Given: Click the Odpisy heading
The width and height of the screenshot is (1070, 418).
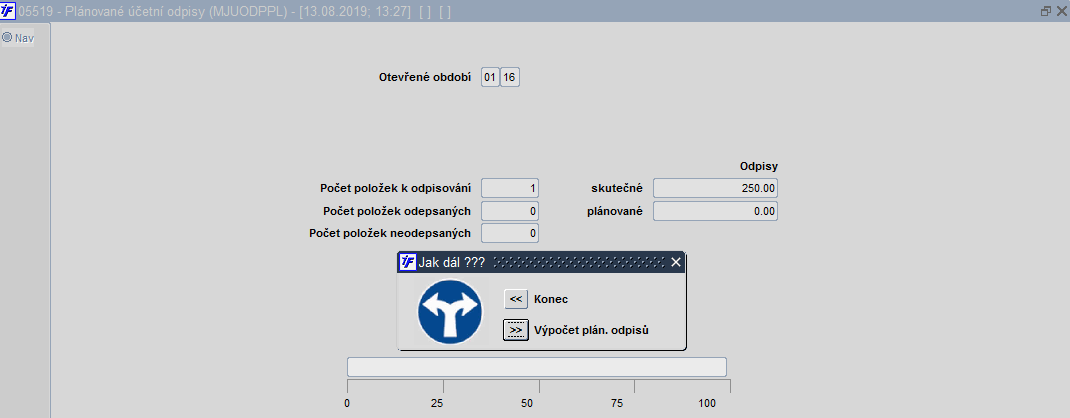Looking at the screenshot, I should [759, 166].
